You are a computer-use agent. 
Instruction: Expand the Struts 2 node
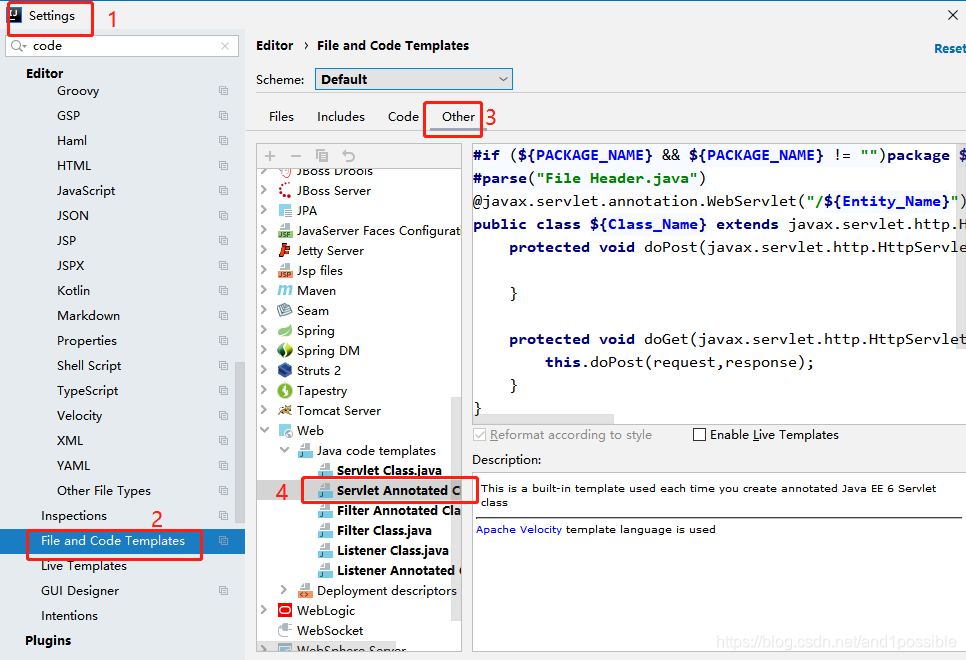[x=264, y=370]
